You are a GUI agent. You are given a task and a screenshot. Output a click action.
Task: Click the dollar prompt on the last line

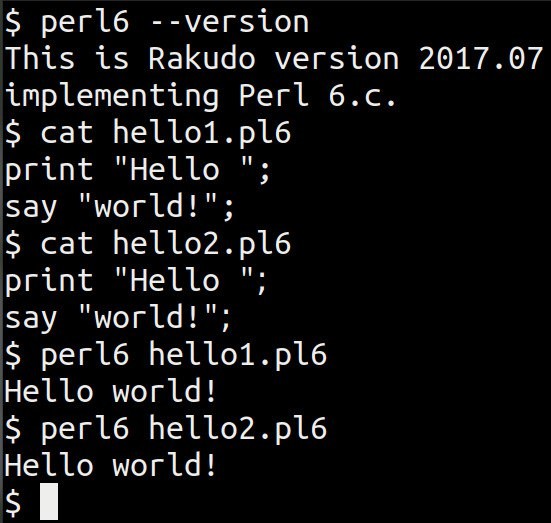pos(13,503)
